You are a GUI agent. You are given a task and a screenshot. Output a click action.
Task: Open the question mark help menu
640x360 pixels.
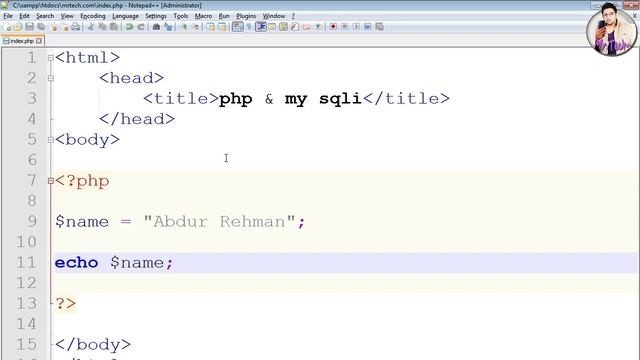pos(293,16)
